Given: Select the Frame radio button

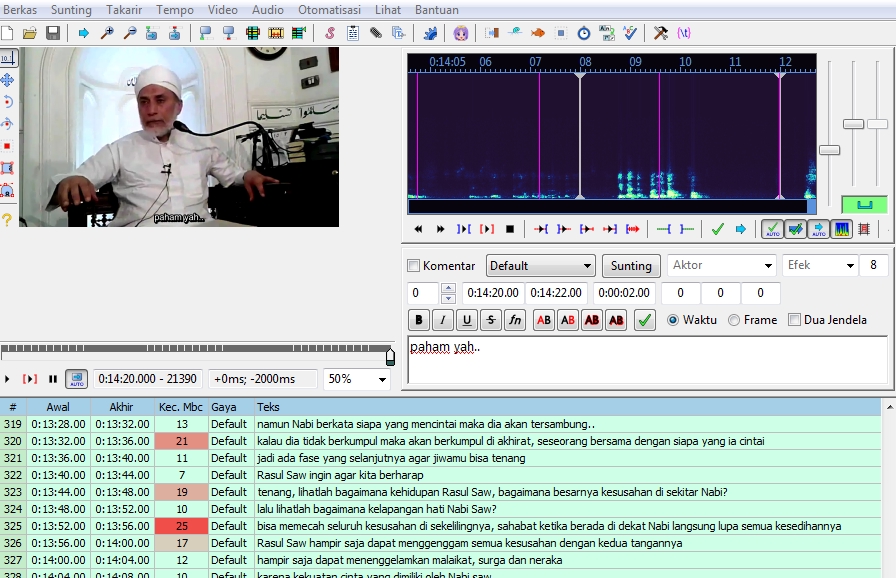Looking at the screenshot, I should pos(734,320).
